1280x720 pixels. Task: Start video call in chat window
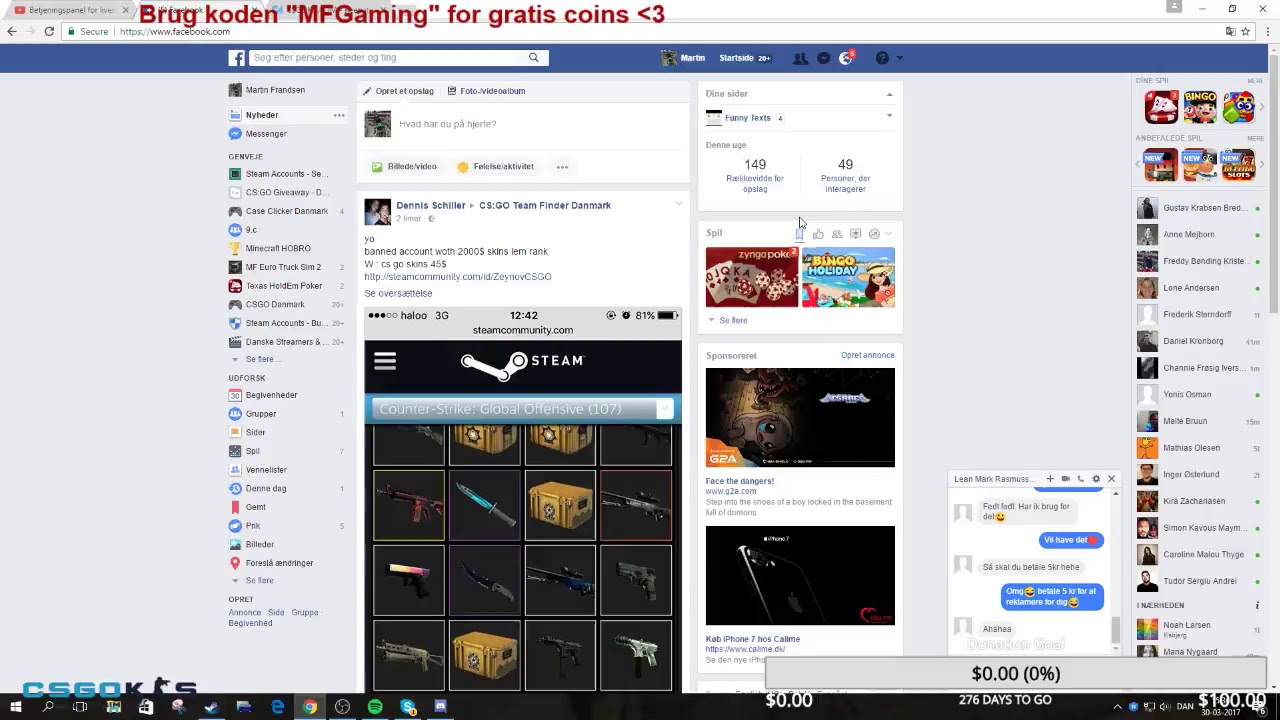click(x=1065, y=479)
